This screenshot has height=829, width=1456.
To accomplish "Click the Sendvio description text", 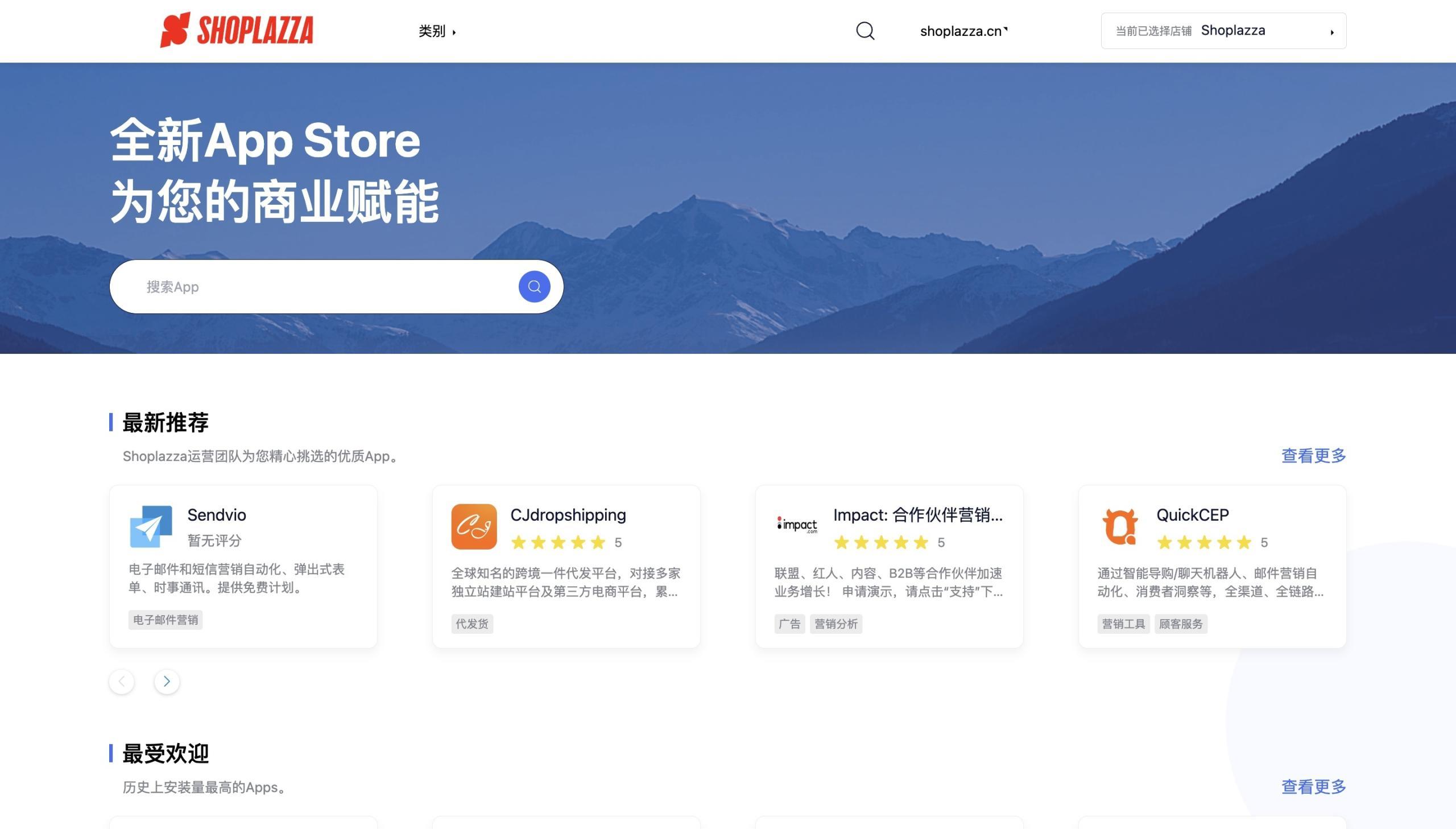I will [x=237, y=579].
